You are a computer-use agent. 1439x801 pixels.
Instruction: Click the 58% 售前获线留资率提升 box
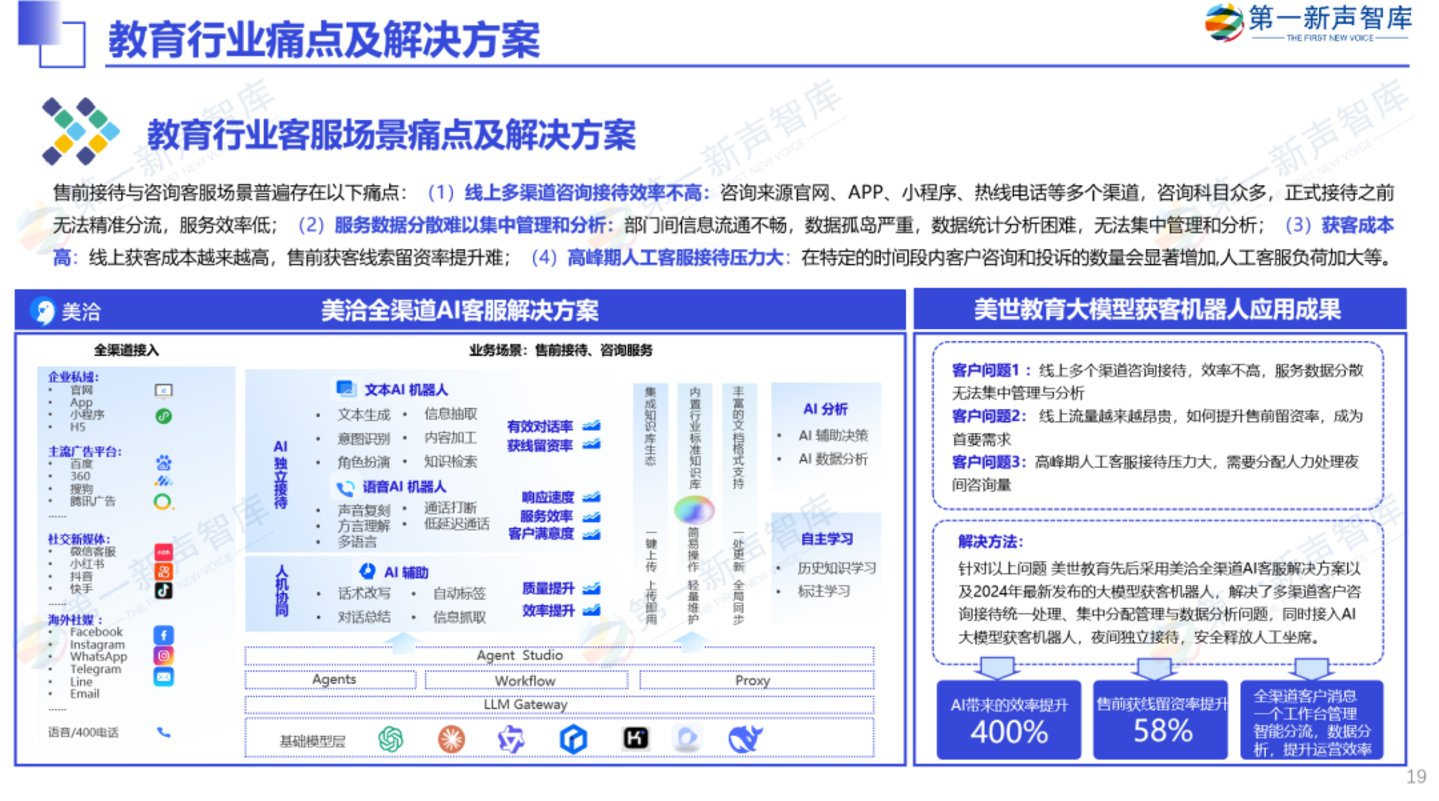pyautogui.click(x=1162, y=720)
